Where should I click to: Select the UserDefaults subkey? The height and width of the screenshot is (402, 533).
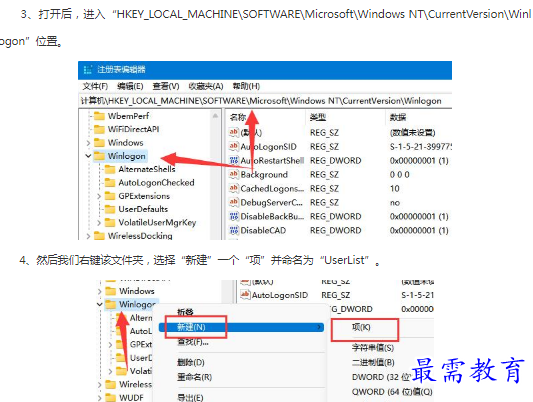(143, 209)
